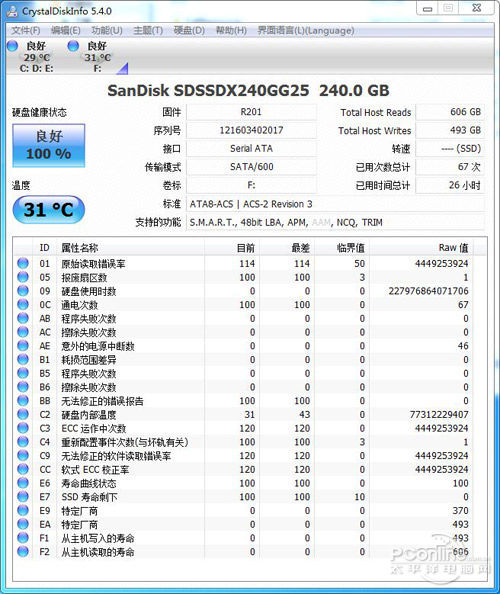
Task: Select the C: D: E: disk status orb
Action: point(12,46)
